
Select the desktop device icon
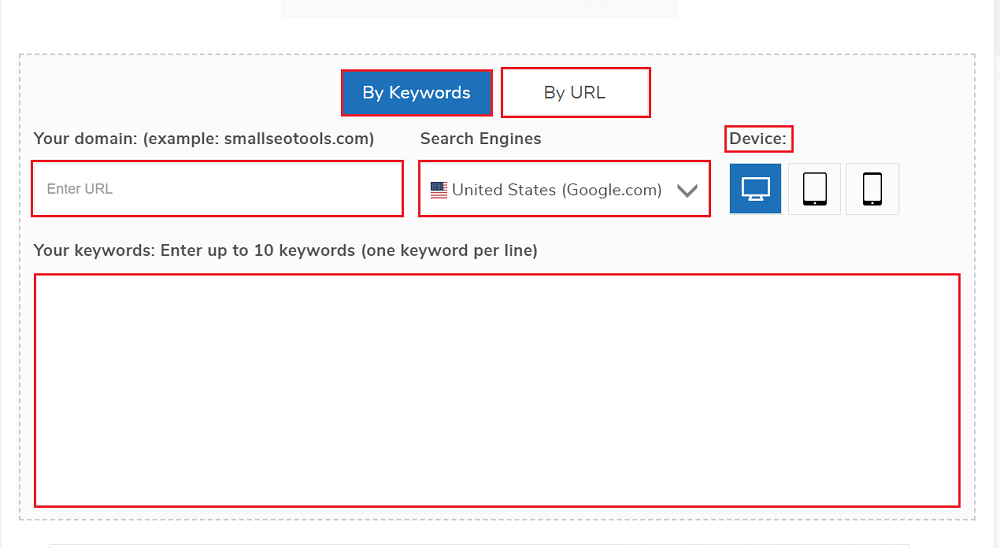point(755,189)
